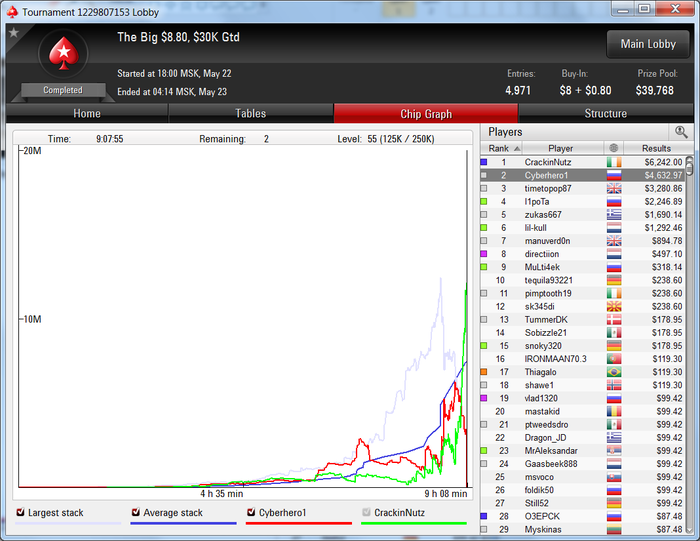
Task: Click Ireland flag beside CrackinNutz
Action: click(614, 162)
